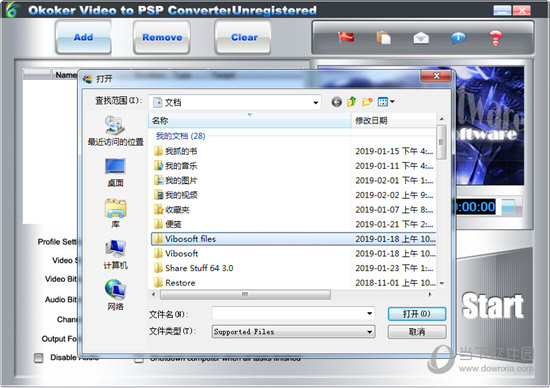Select Computer (计算机) shortcut in sidebar
550x388 pixels.
(115, 254)
